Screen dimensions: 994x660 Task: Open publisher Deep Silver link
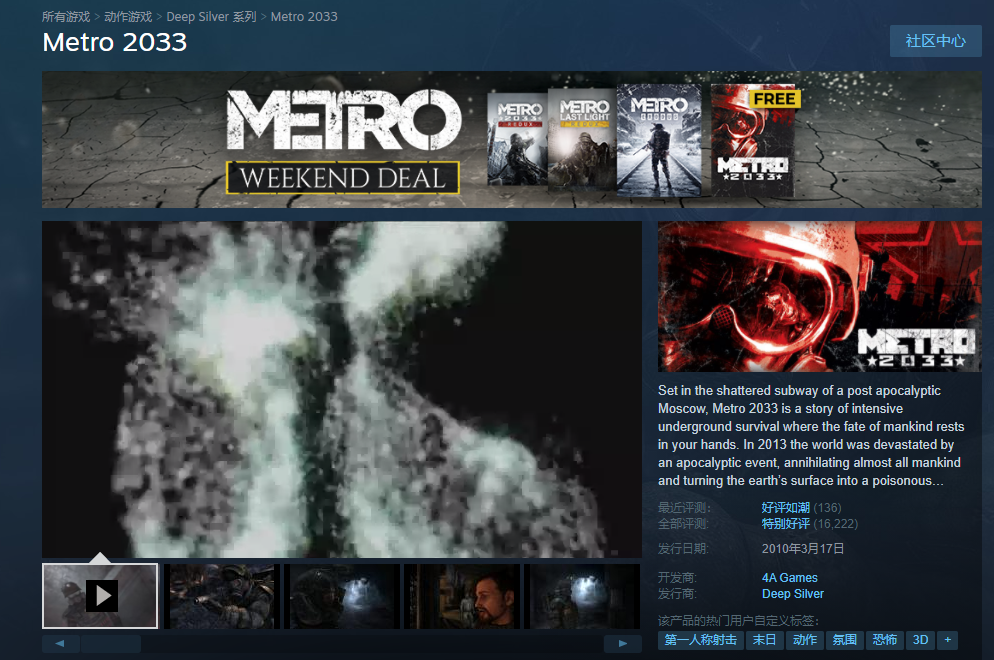click(x=792, y=594)
